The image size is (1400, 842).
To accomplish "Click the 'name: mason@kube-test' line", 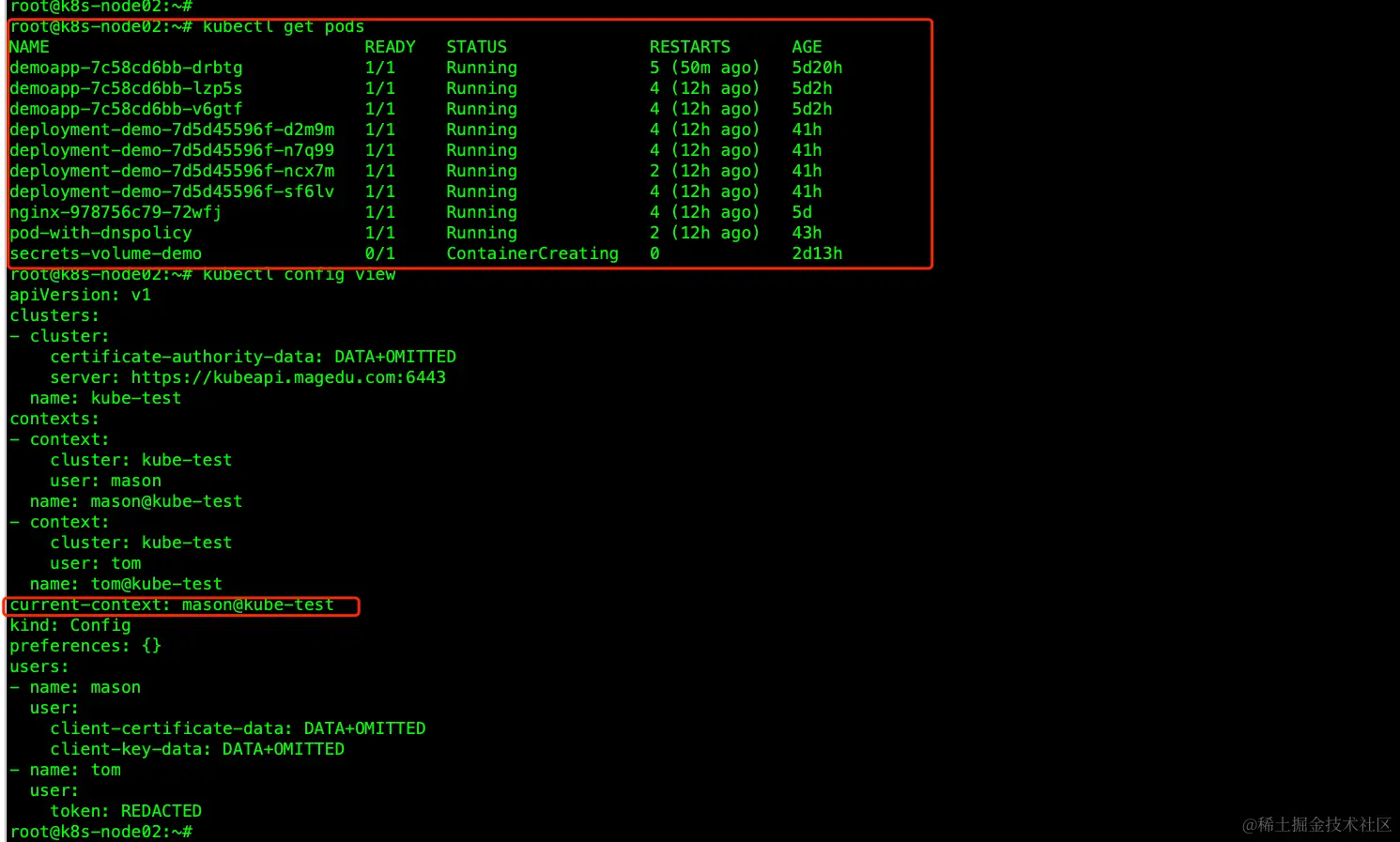I will 135,501.
